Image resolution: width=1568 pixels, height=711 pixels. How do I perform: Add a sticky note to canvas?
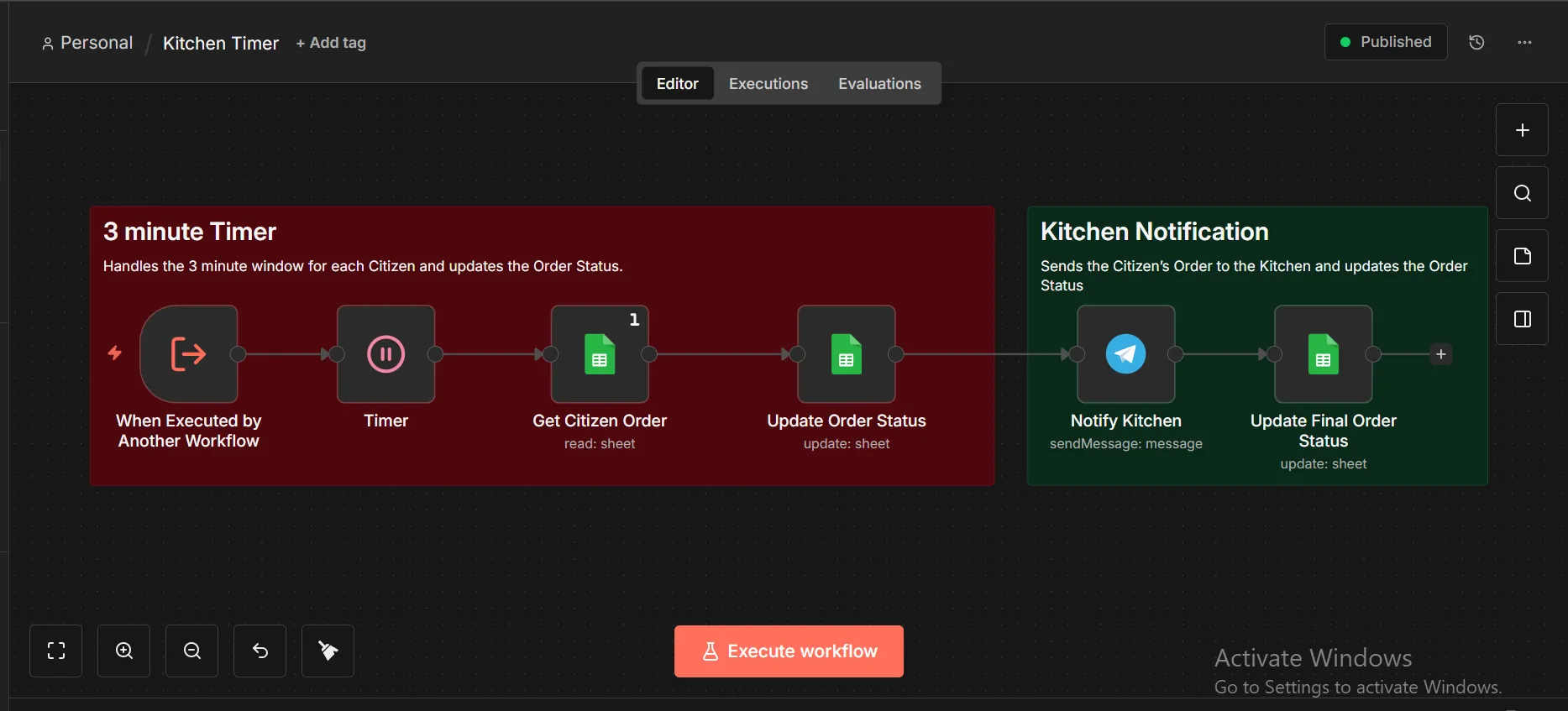click(x=1522, y=256)
